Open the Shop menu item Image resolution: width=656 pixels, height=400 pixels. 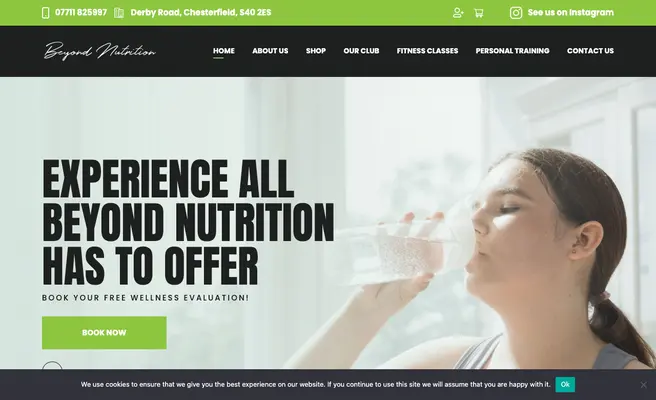[x=316, y=51]
